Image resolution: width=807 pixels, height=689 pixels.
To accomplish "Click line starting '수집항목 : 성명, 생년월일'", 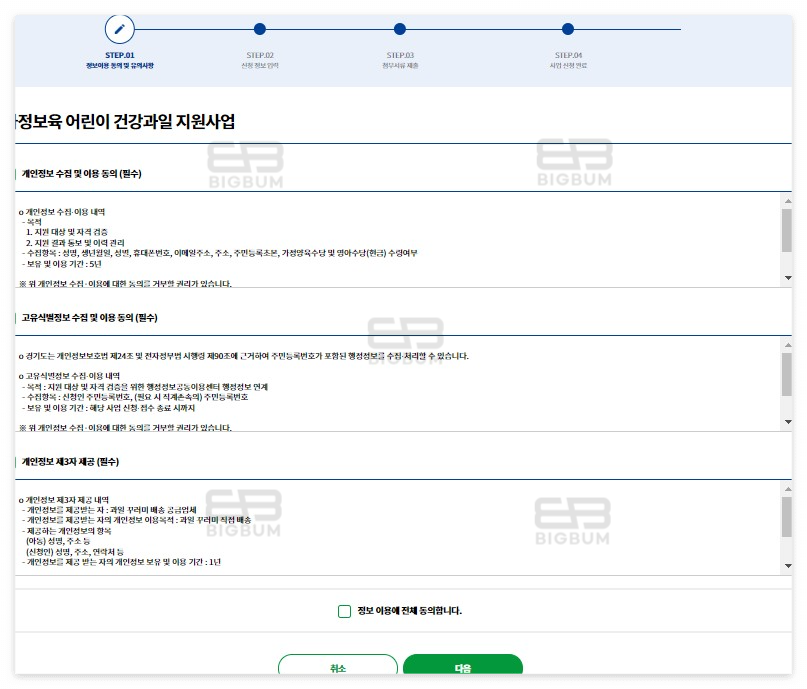I will point(222,253).
